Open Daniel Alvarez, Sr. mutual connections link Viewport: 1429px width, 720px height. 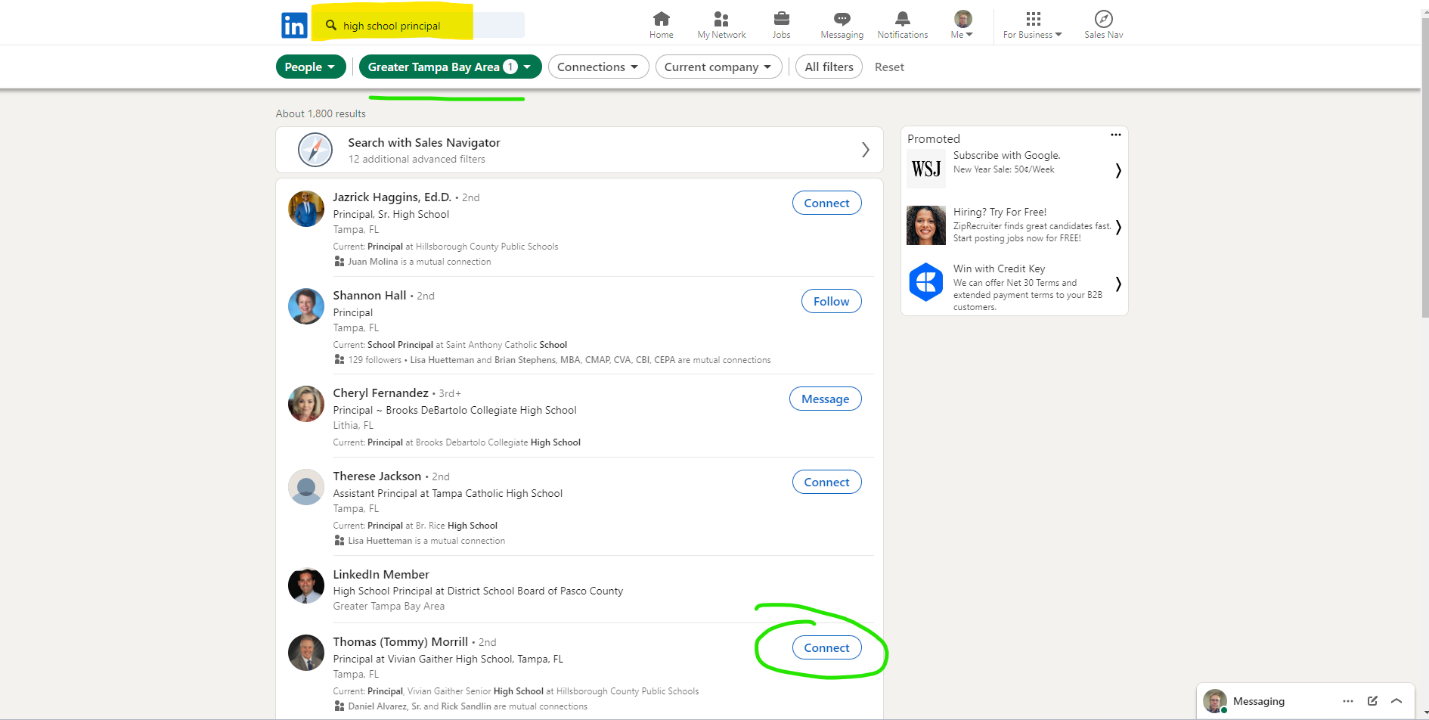tap(467, 706)
